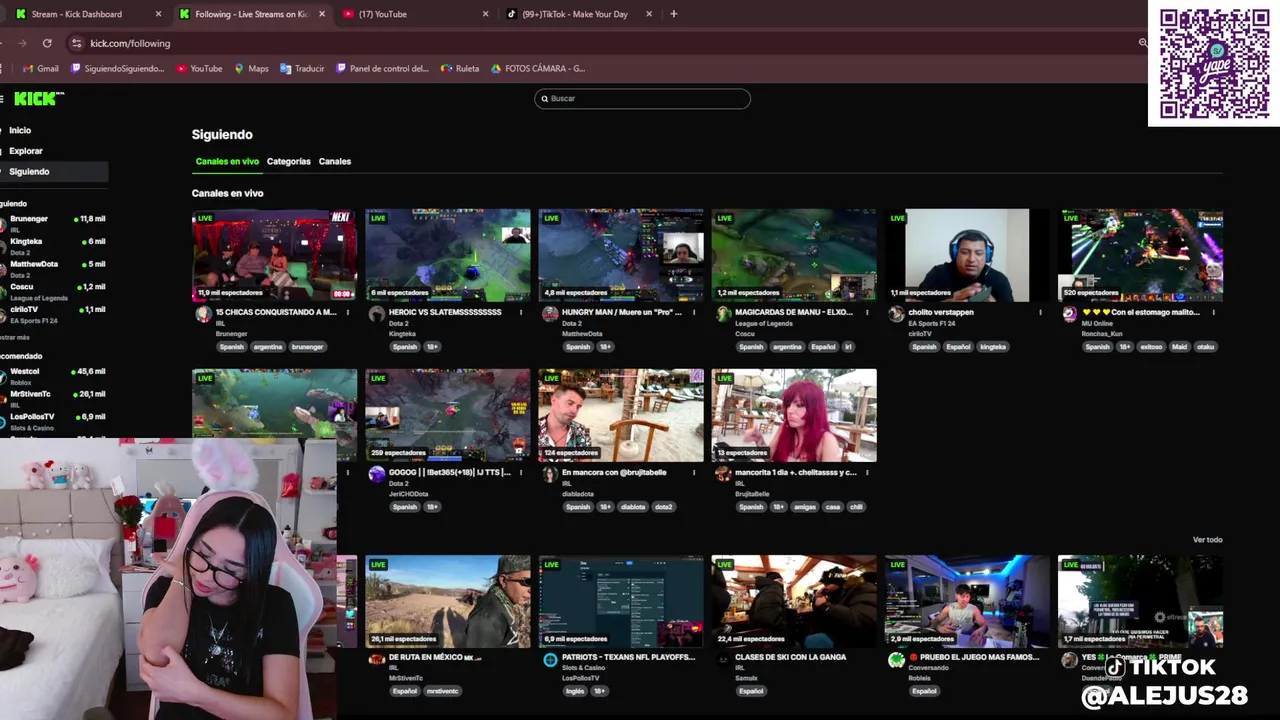Open the Ruleta bookmark
Screen dimensions: 1280x720
(x=460, y=69)
